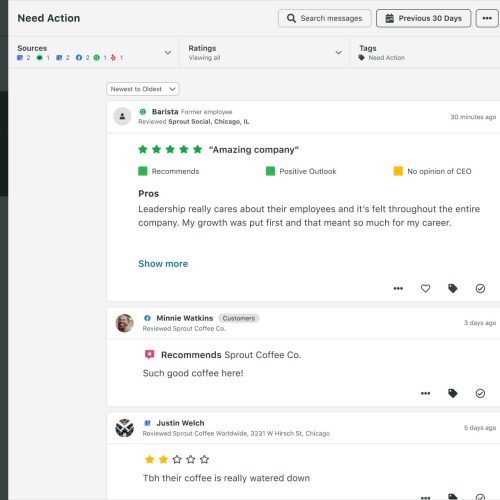The width and height of the screenshot is (500, 500).
Task: Click "Reviewed Sprout Social, Chicago, IL" text
Action: click(x=194, y=122)
